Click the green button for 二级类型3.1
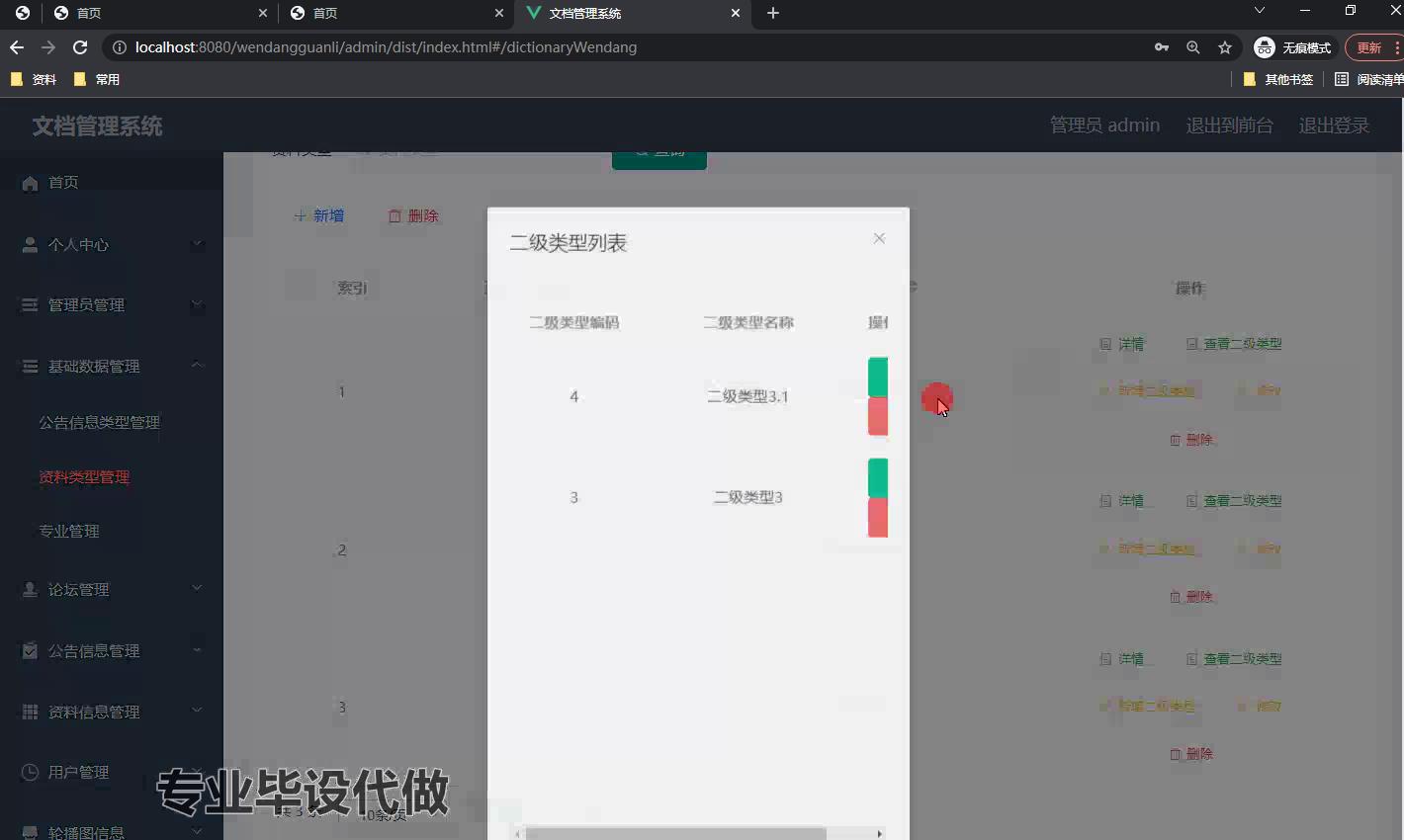The image size is (1404, 840). point(877,377)
